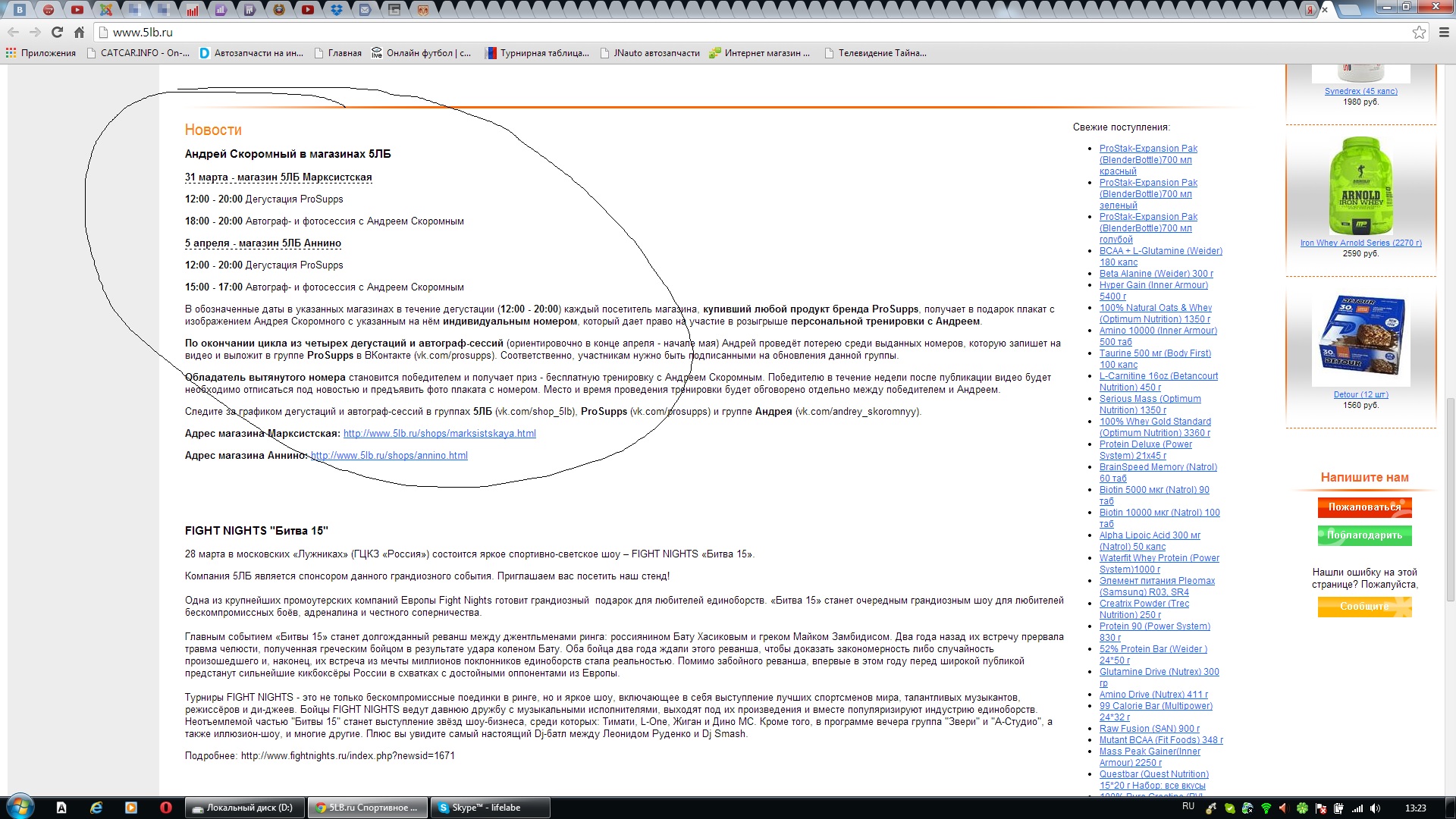Launch Internet Explorer from the taskbar

tap(96, 808)
